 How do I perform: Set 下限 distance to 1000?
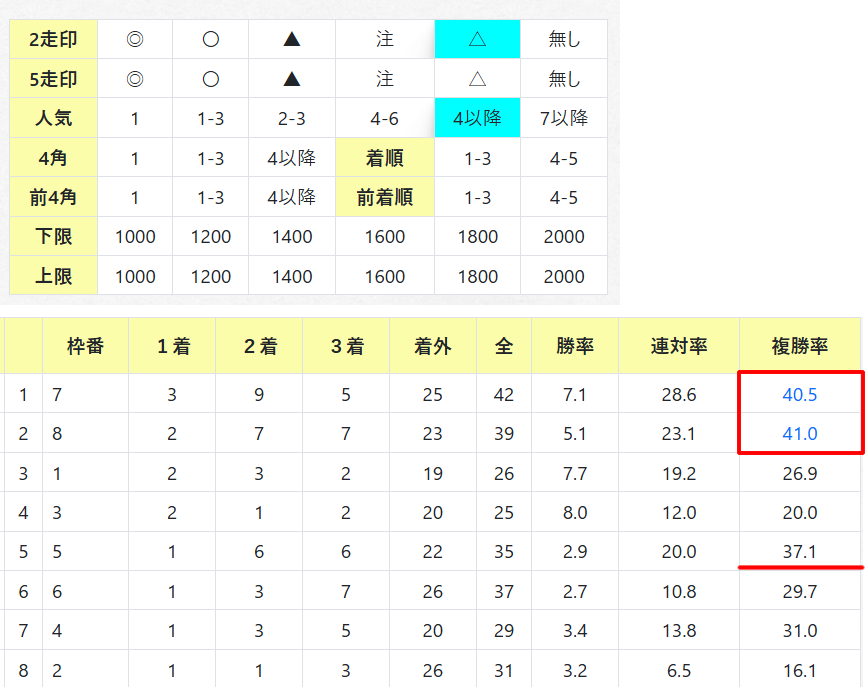pyautogui.click(x=135, y=237)
